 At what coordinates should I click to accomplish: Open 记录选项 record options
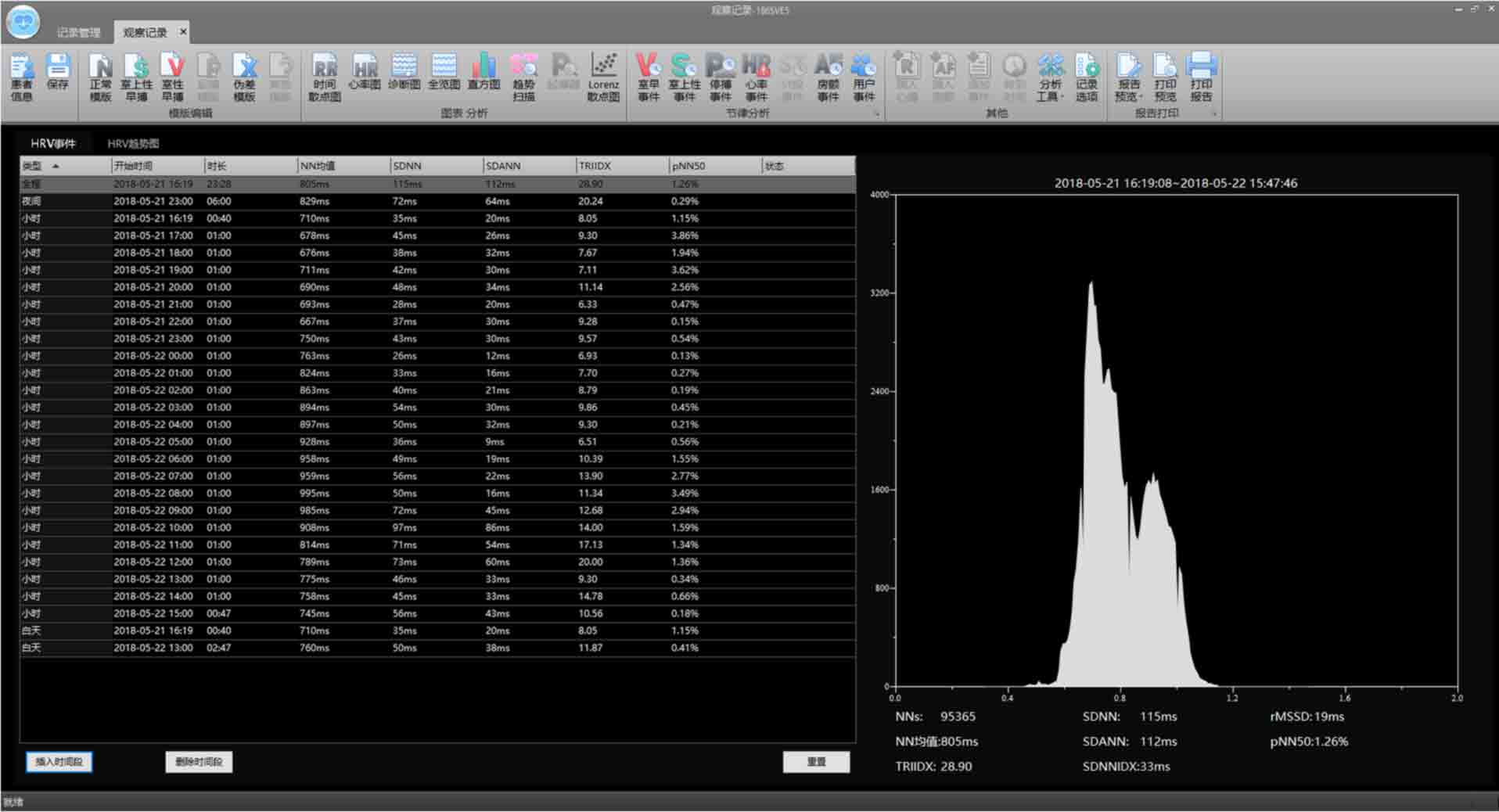pyautogui.click(x=1086, y=77)
